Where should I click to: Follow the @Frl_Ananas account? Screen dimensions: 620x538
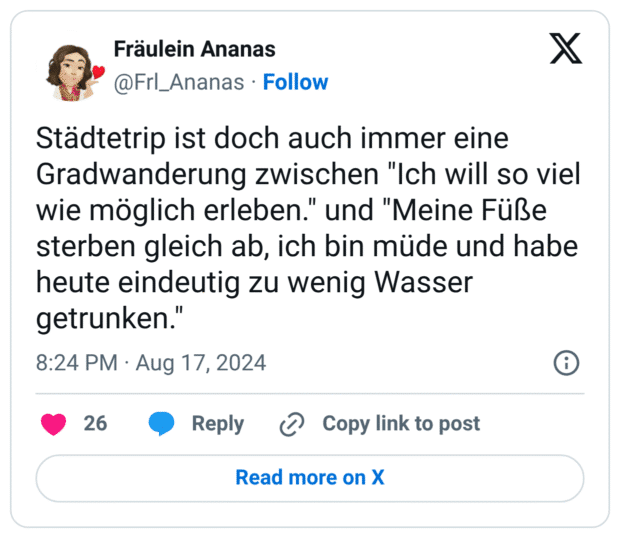[295, 82]
